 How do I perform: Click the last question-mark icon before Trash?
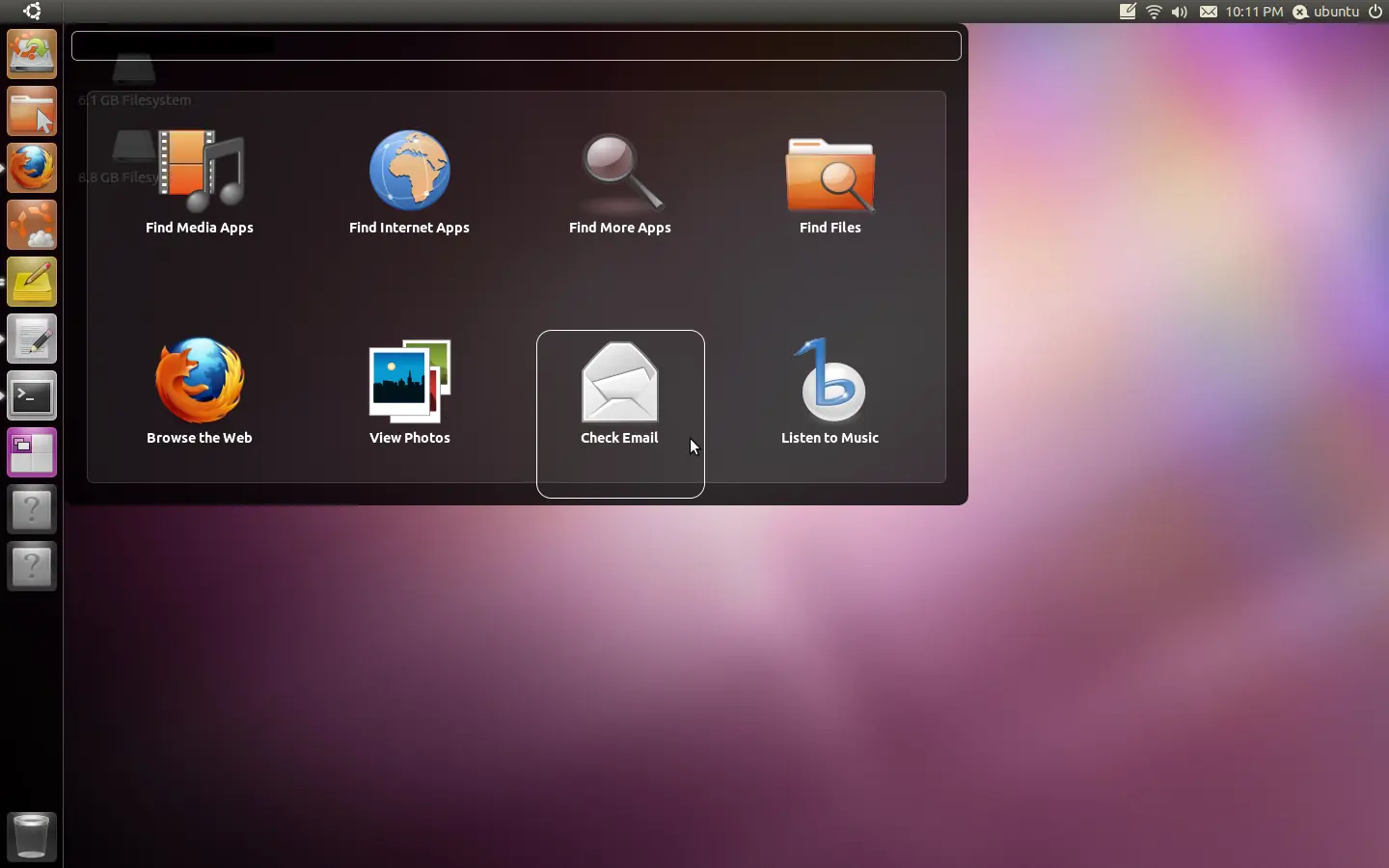32,567
